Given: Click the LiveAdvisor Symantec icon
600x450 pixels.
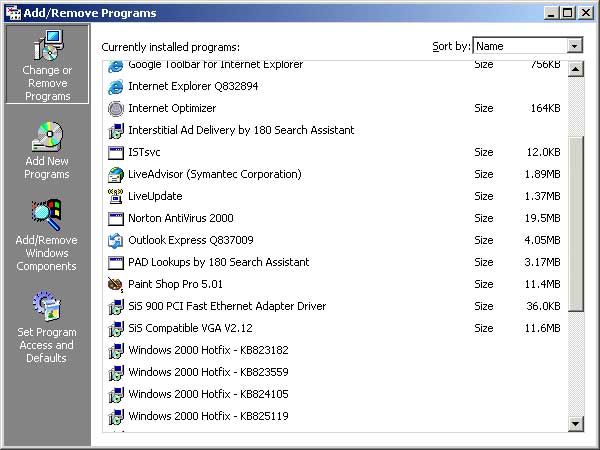Looking at the screenshot, I should pyautogui.click(x=115, y=174).
